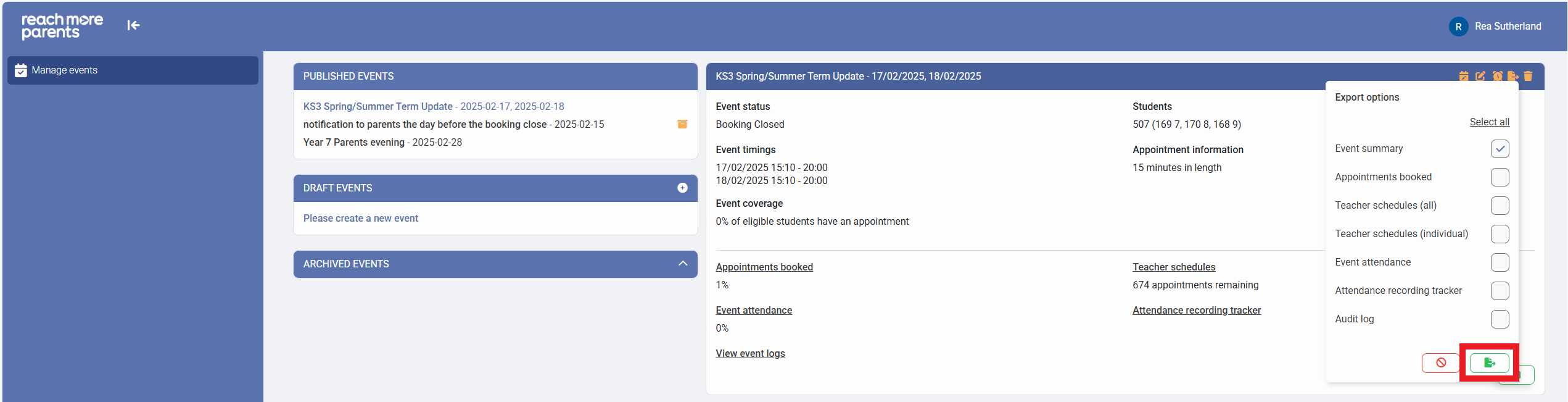Uncheck the Event summary checkbox
The width and height of the screenshot is (1568, 402).
point(1500,149)
